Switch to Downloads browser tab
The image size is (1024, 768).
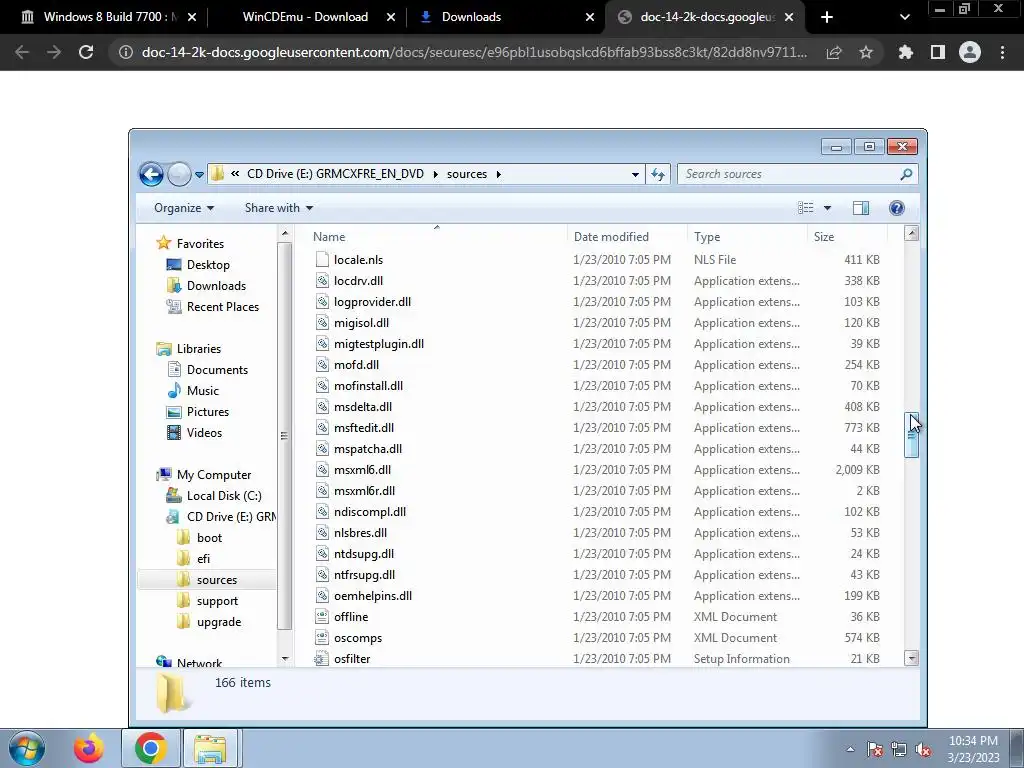(506, 17)
